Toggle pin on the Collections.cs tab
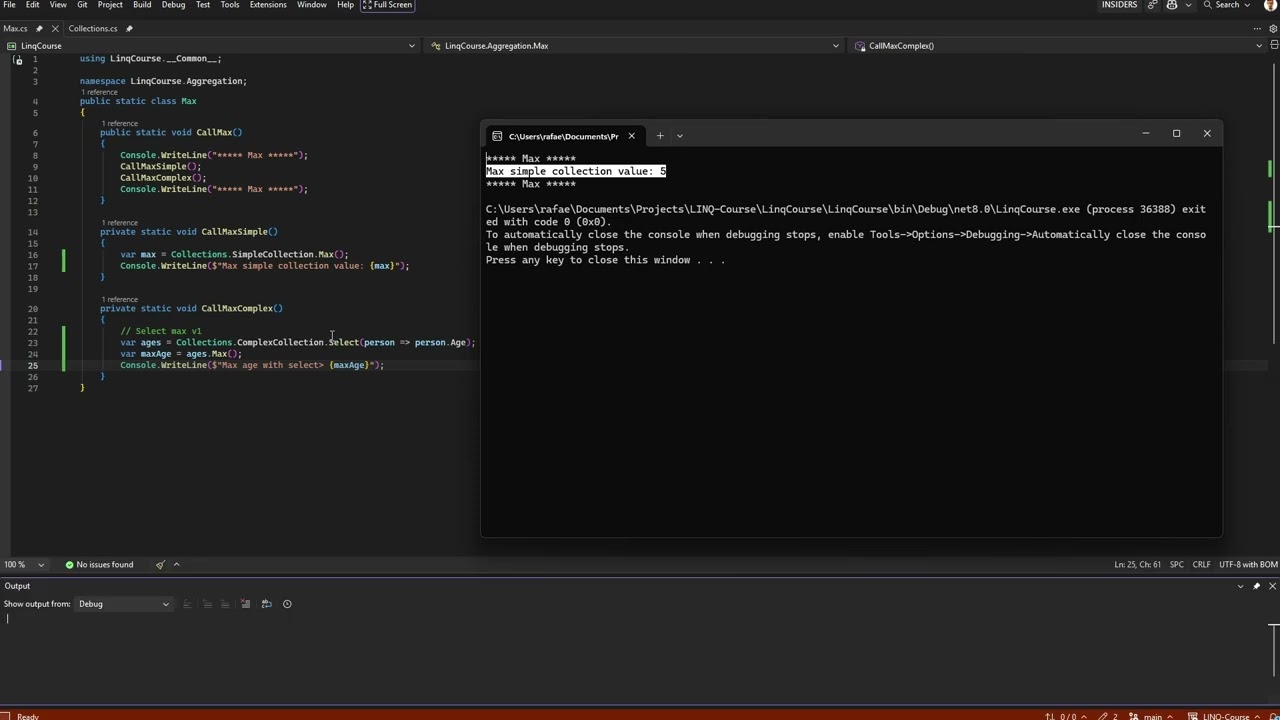1280x720 pixels. tap(129, 28)
